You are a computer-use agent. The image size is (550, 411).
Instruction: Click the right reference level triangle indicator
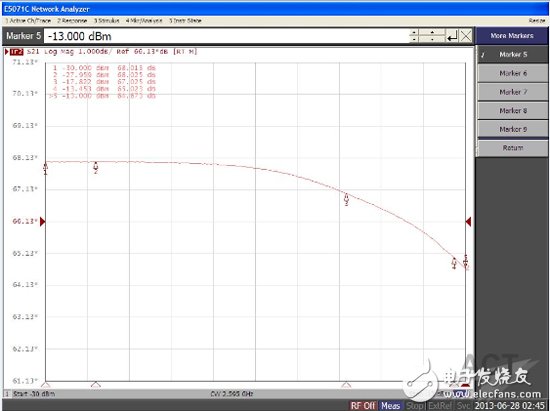click(468, 222)
